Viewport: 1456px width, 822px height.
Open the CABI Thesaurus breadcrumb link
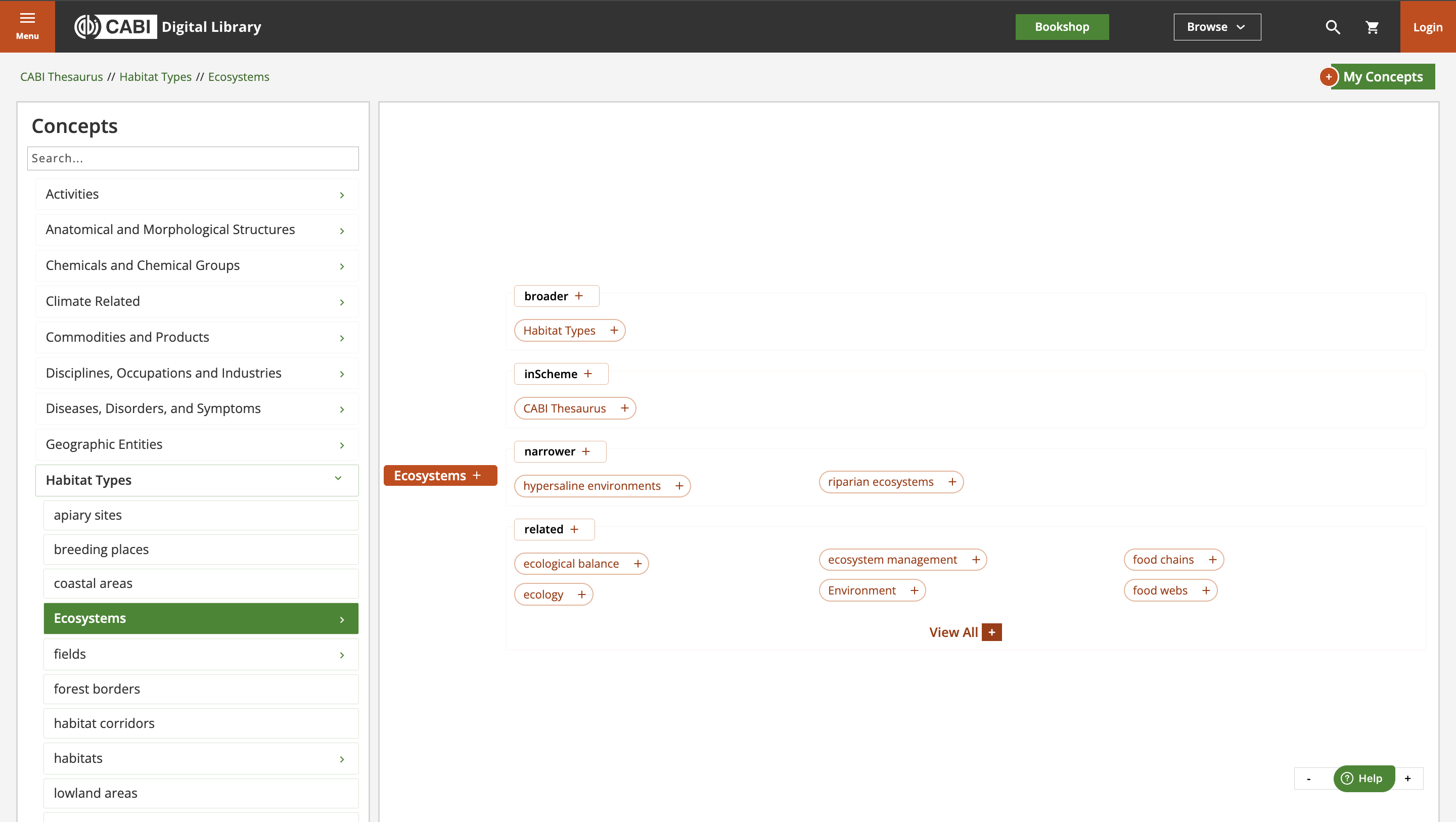click(62, 77)
